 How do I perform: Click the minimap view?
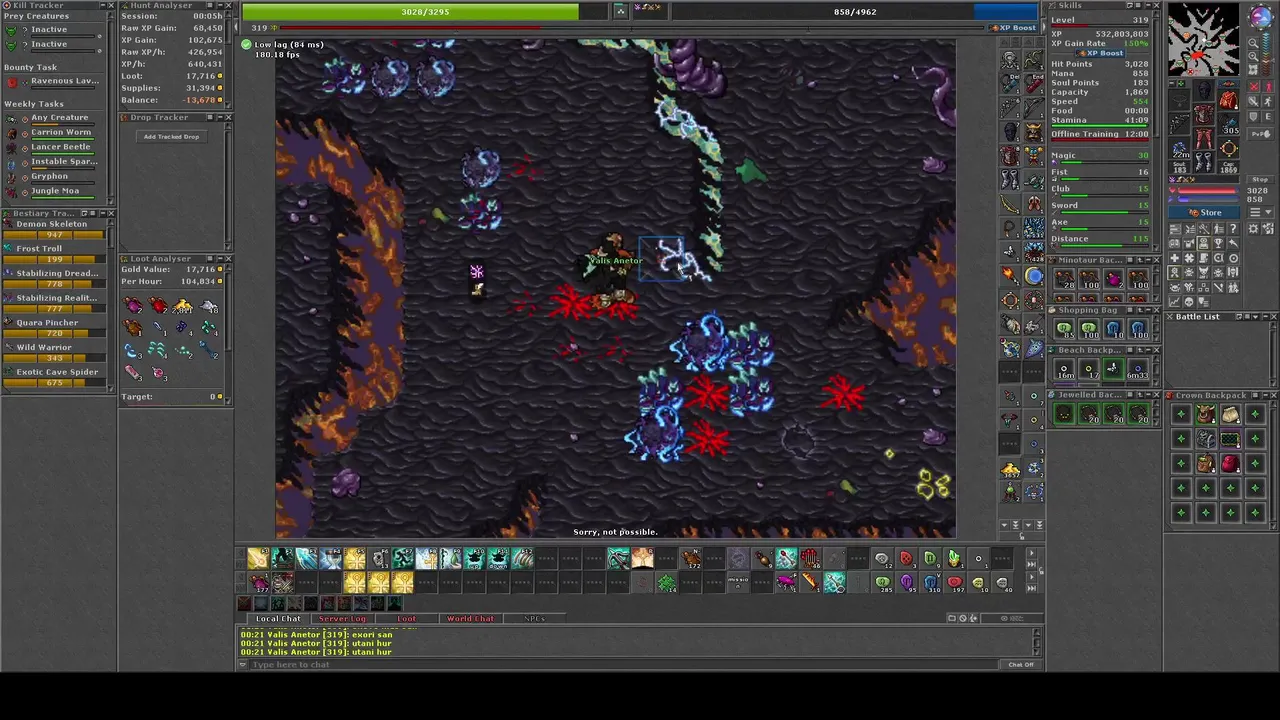coord(1203,40)
